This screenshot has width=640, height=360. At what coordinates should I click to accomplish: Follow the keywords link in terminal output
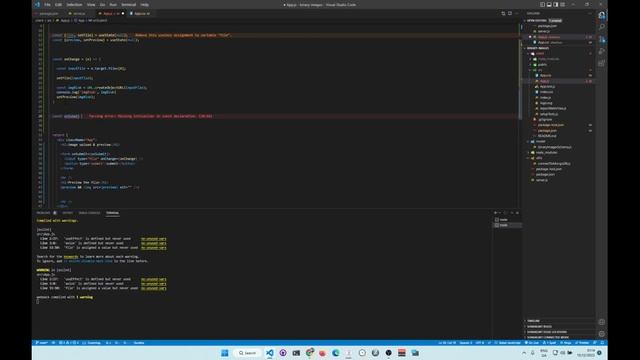pos(71,257)
